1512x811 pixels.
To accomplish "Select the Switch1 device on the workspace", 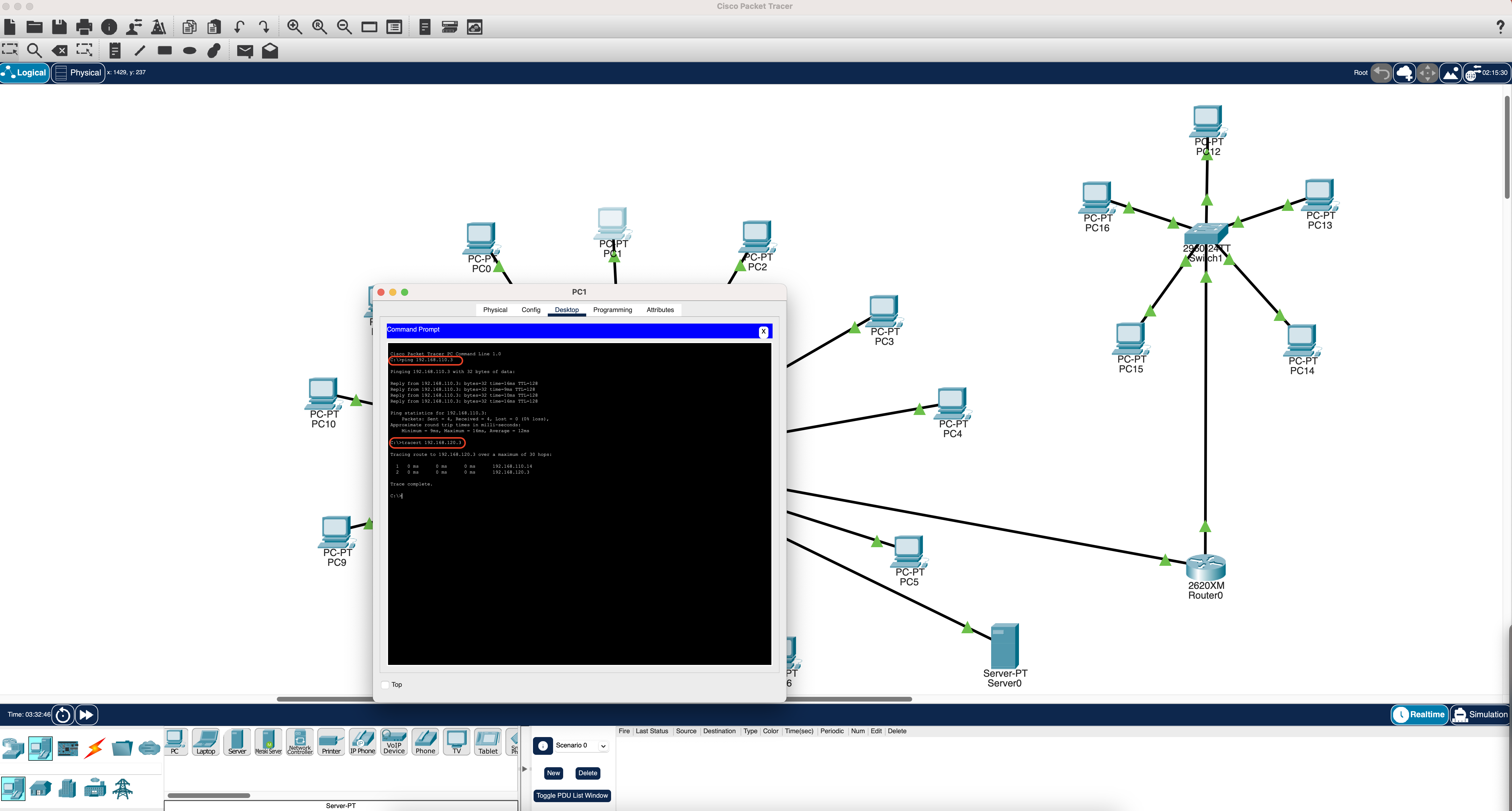I will (x=1206, y=234).
